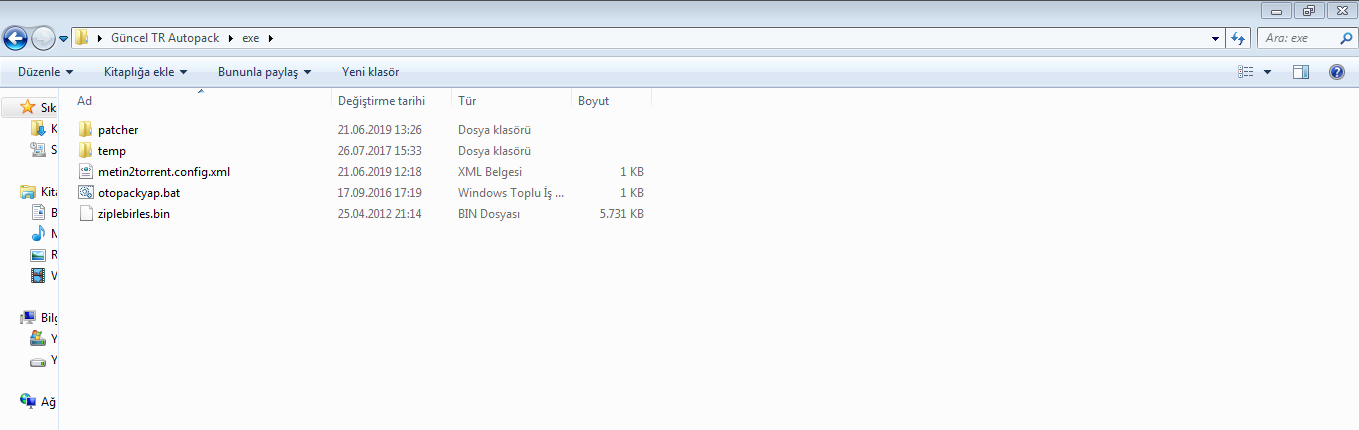Click the Back navigation arrow button
The height and width of the screenshot is (430, 1359).
click(16, 38)
